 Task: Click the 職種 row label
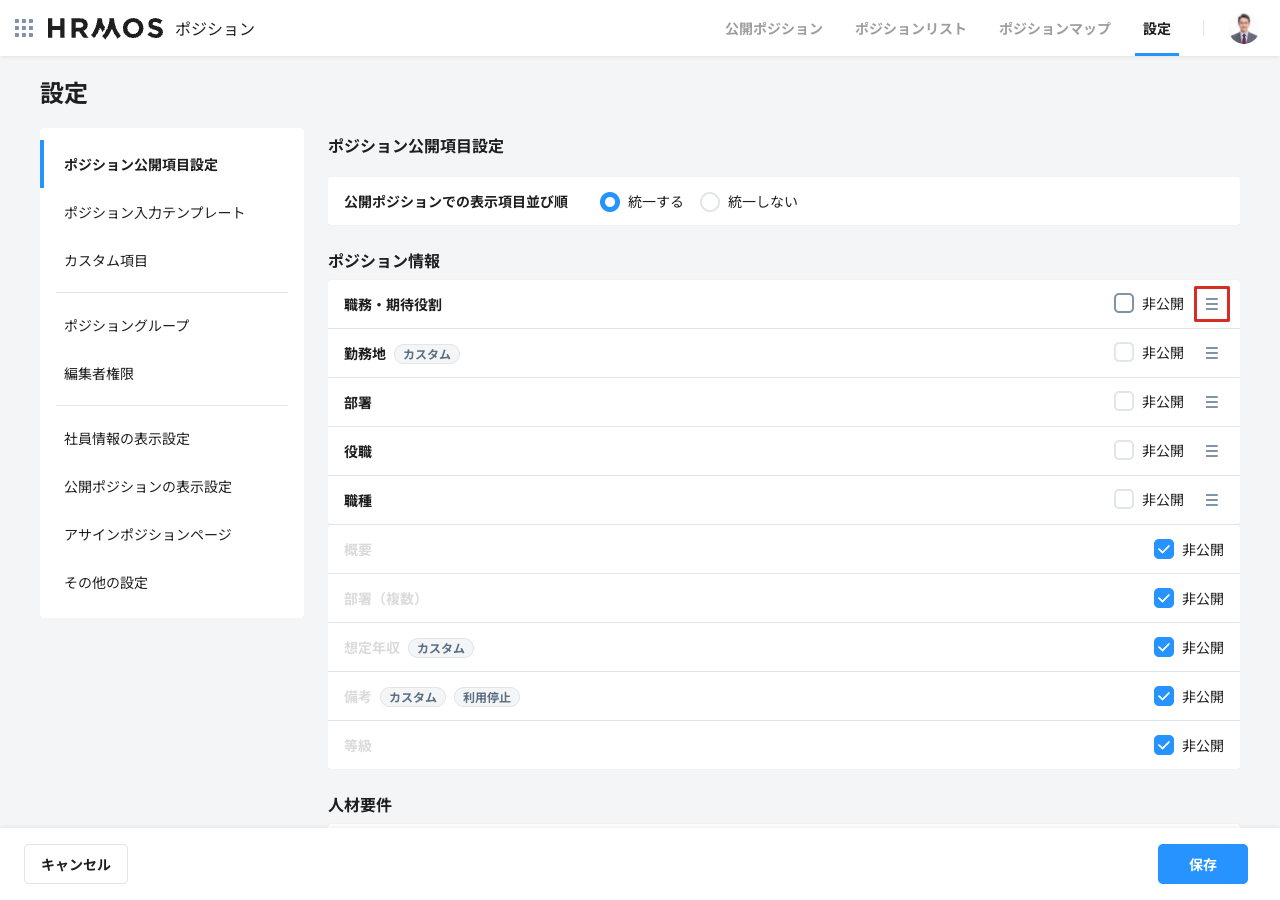pyautogui.click(x=358, y=501)
